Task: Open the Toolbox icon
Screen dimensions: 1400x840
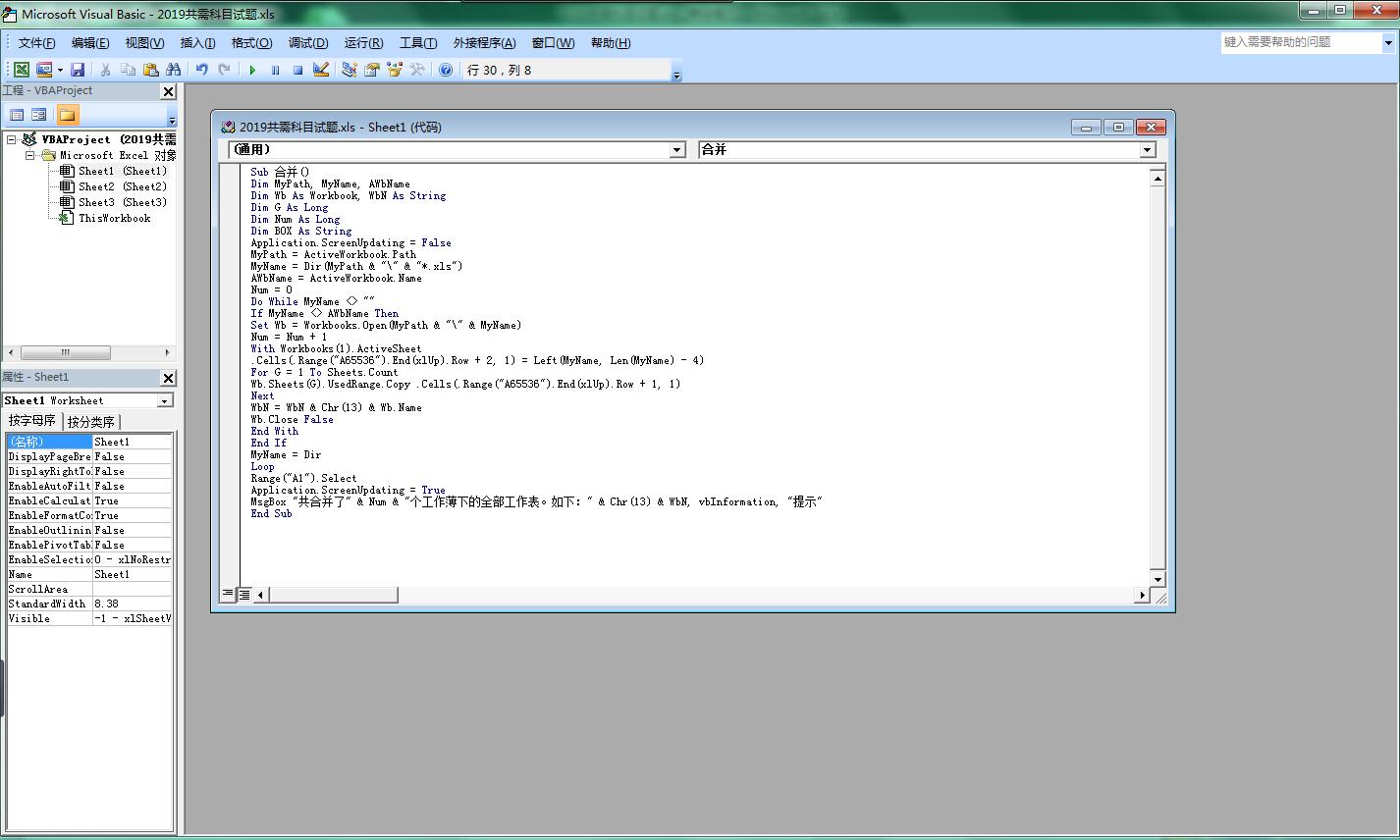Action: click(x=417, y=70)
